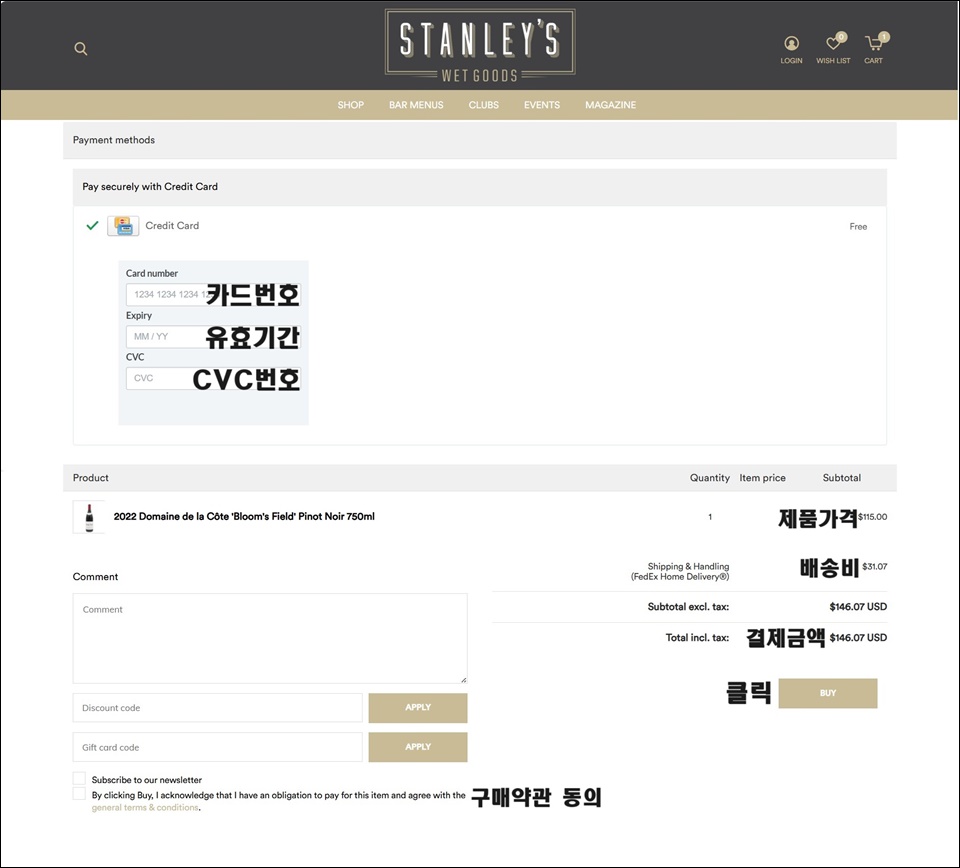Click the Payment methods heading
Image resolution: width=960 pixels, height=868 pixels.
114,140
